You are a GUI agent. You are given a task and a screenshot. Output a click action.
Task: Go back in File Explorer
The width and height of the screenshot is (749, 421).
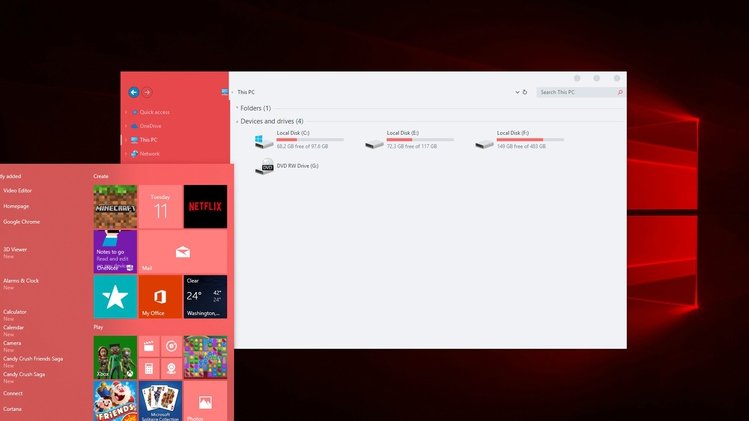(134, 92)
